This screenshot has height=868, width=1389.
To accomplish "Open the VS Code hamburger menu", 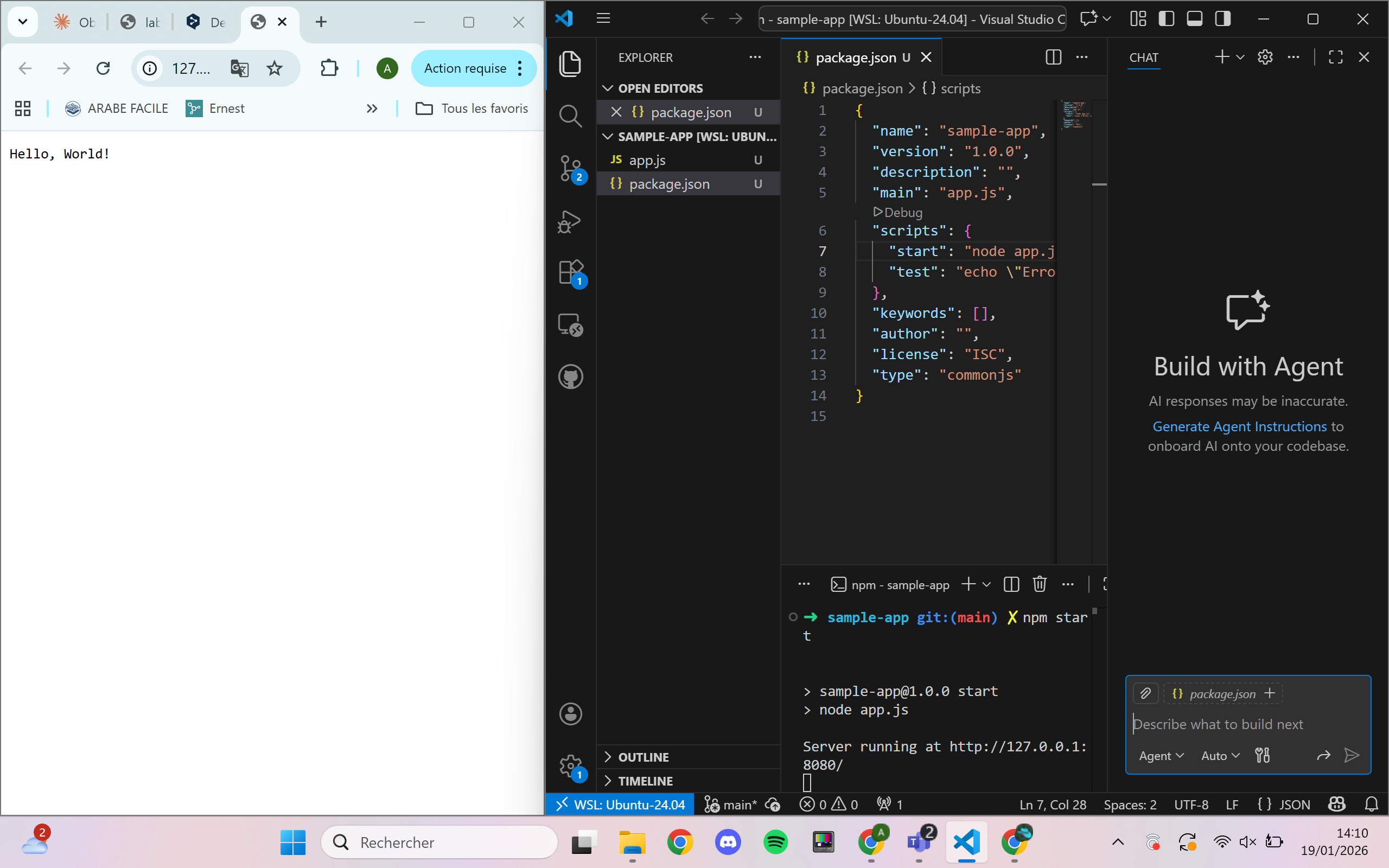I will [603, 18].
